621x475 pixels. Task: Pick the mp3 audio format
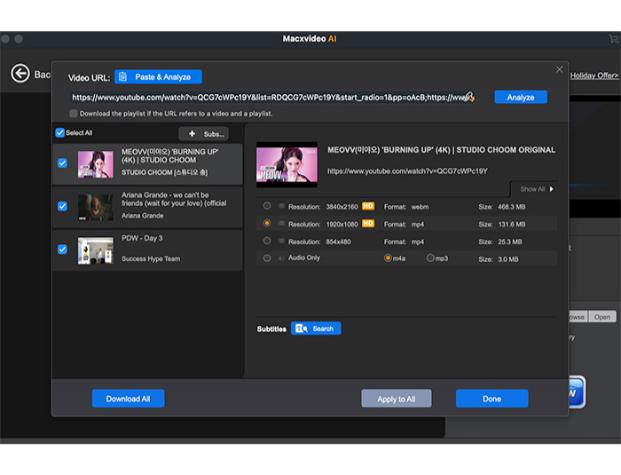[431, 258]
